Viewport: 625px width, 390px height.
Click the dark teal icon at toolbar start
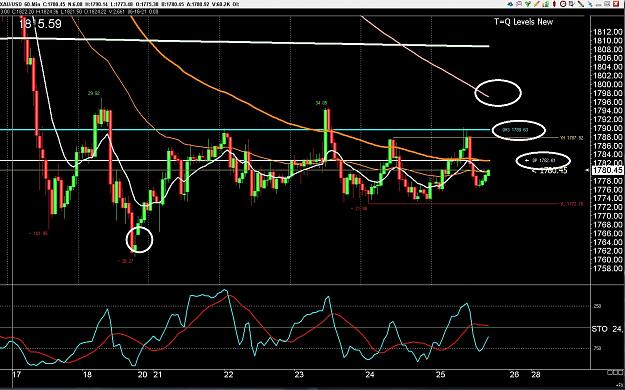point(510,4)
